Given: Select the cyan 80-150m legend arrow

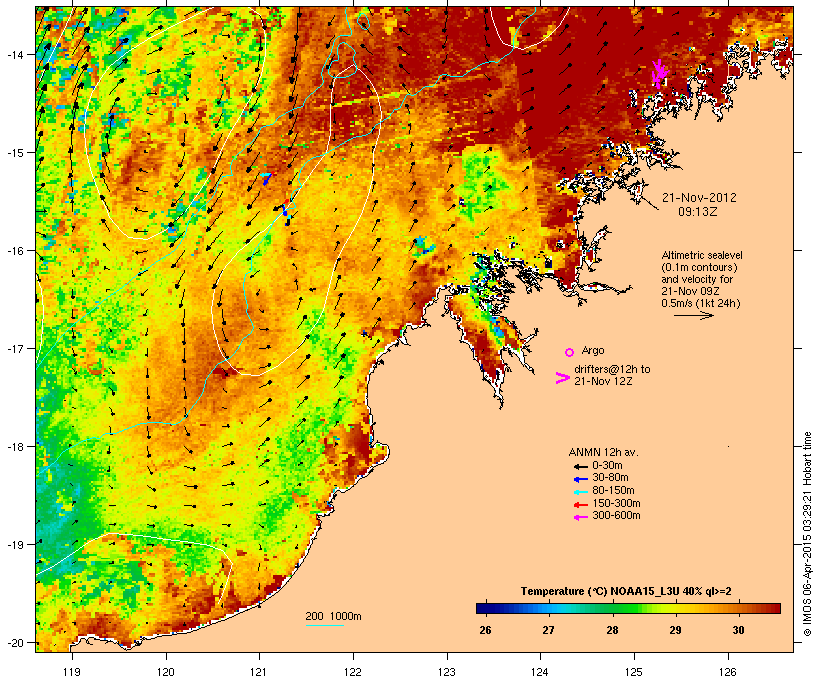Looking at the screenshot, I should tap(580, 492).
